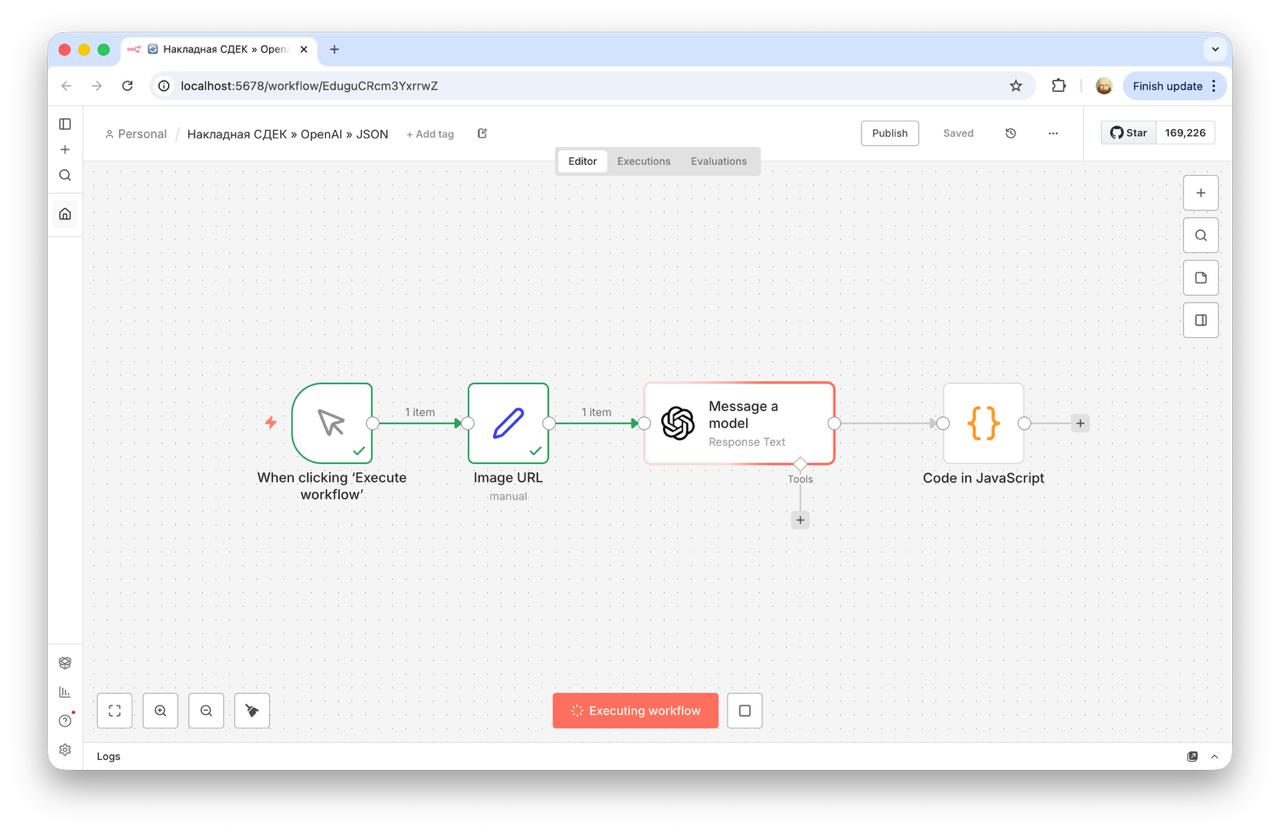Open the workflow more options menu
Viewport: 1280px width, 833px height.
pyautogui.click(x=1053, y=133)
